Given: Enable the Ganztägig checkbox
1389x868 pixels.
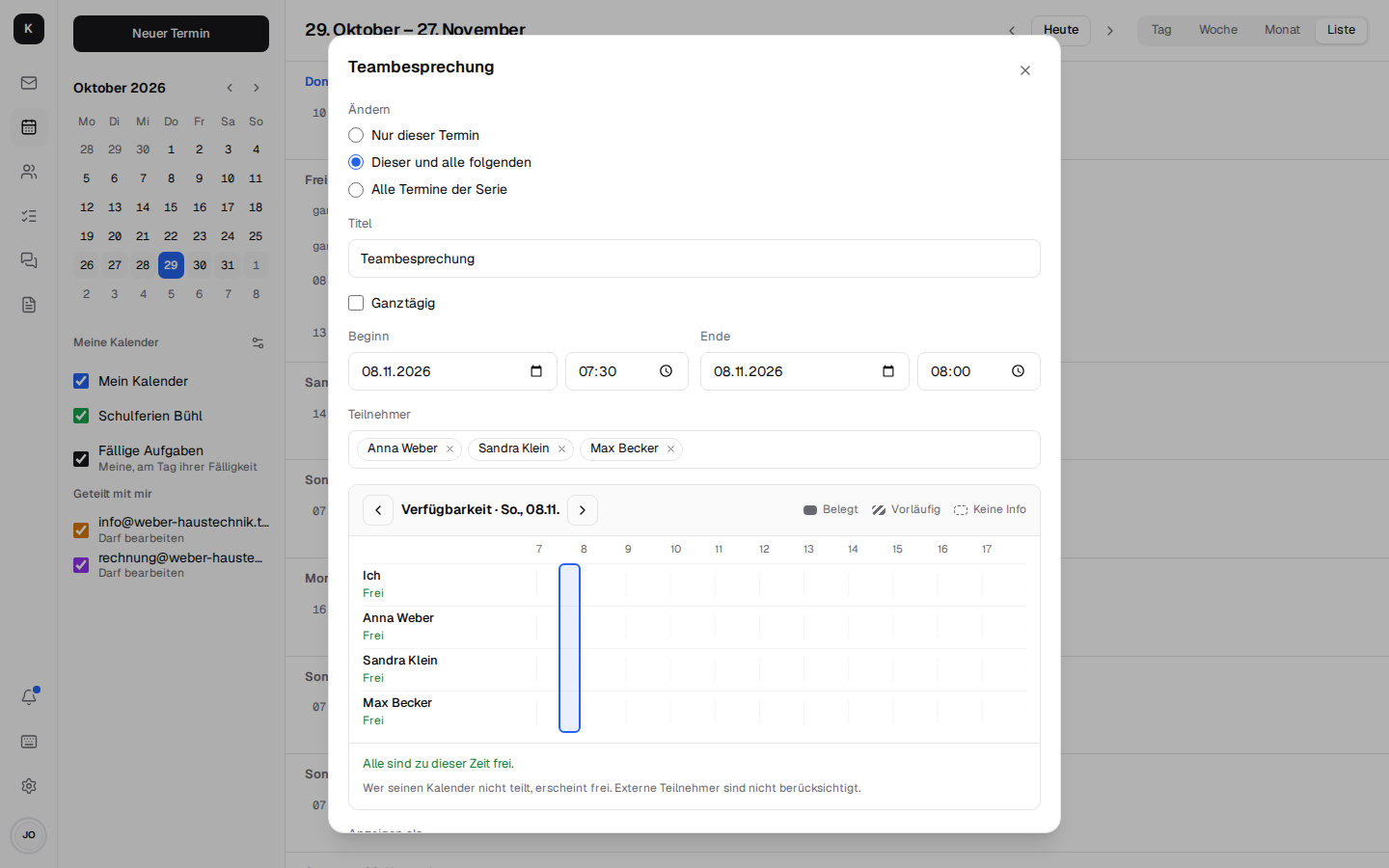Looking at the screenshot, I should point(356,303).
